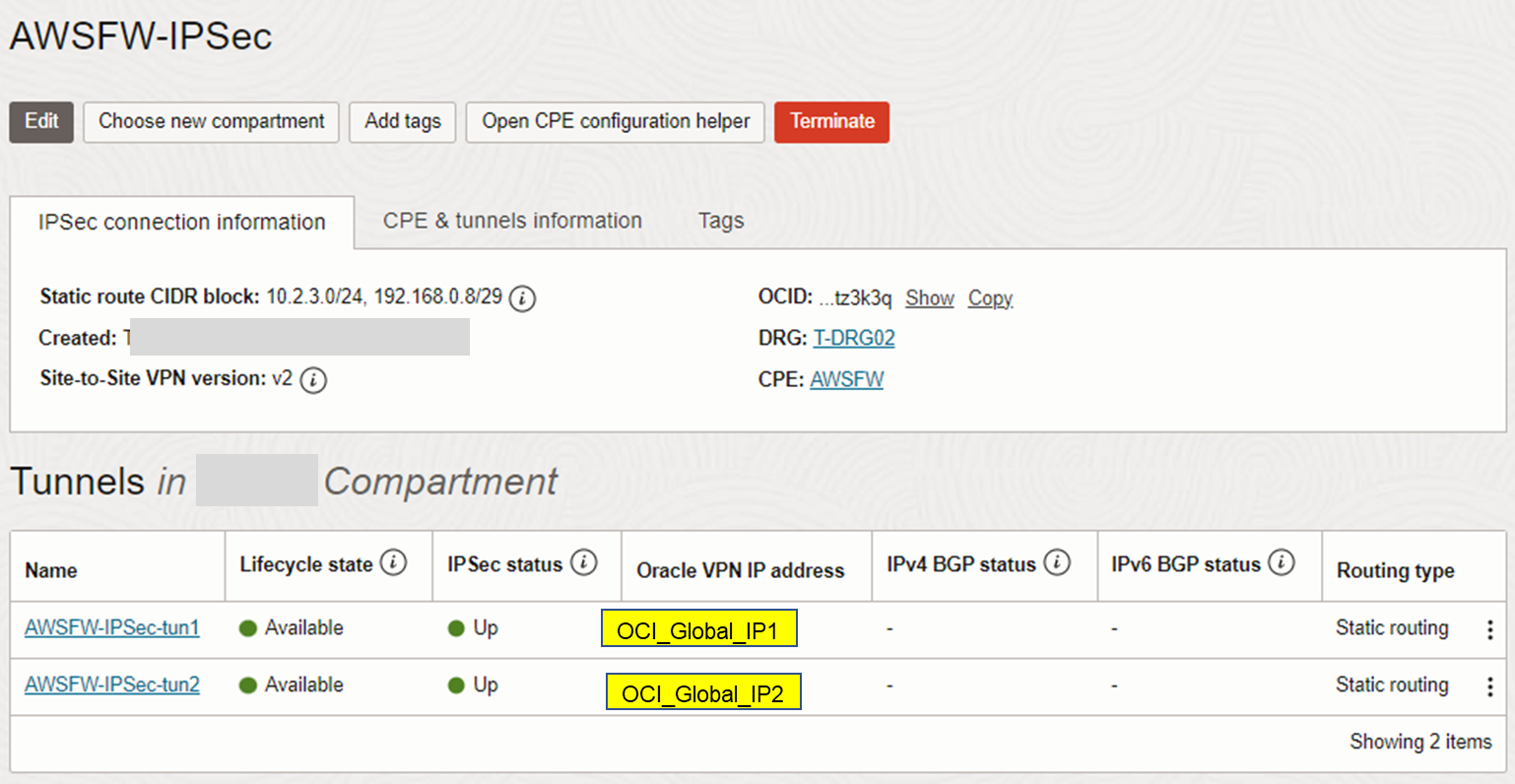Open the actions menu for AWSFW-IPSec-tun1
Viewport: 1515px width, 784px height.
coord(1489,627)
